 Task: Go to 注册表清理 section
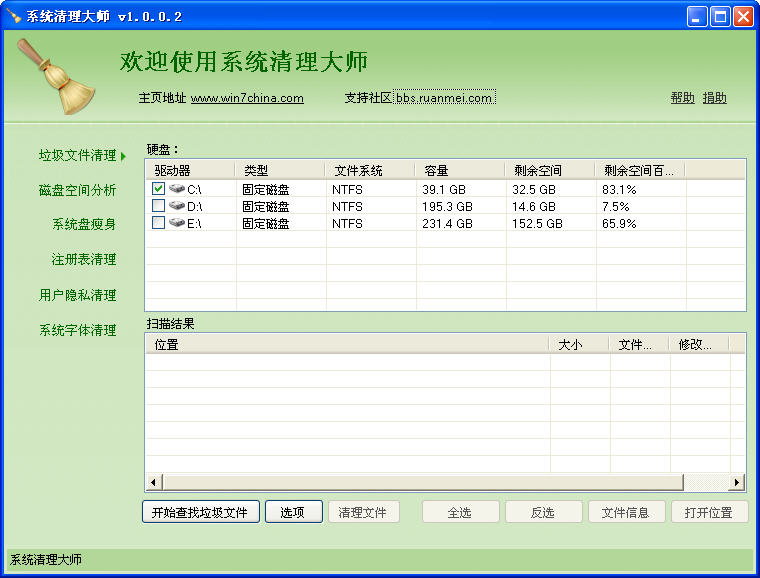coord(84,259)
